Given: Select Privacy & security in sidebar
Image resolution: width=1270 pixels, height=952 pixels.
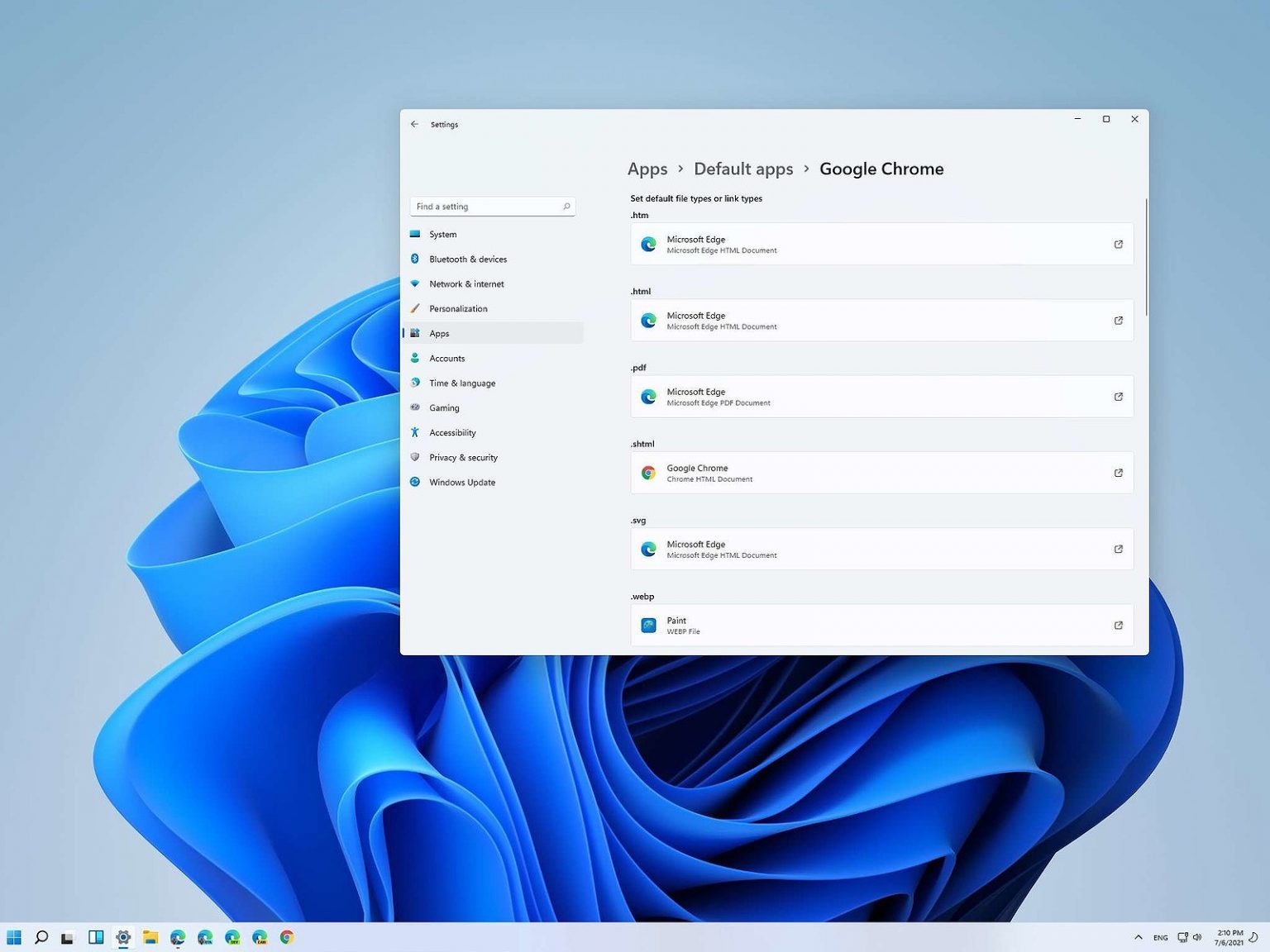Looking at the screenshot, I should tap(463, 458).
